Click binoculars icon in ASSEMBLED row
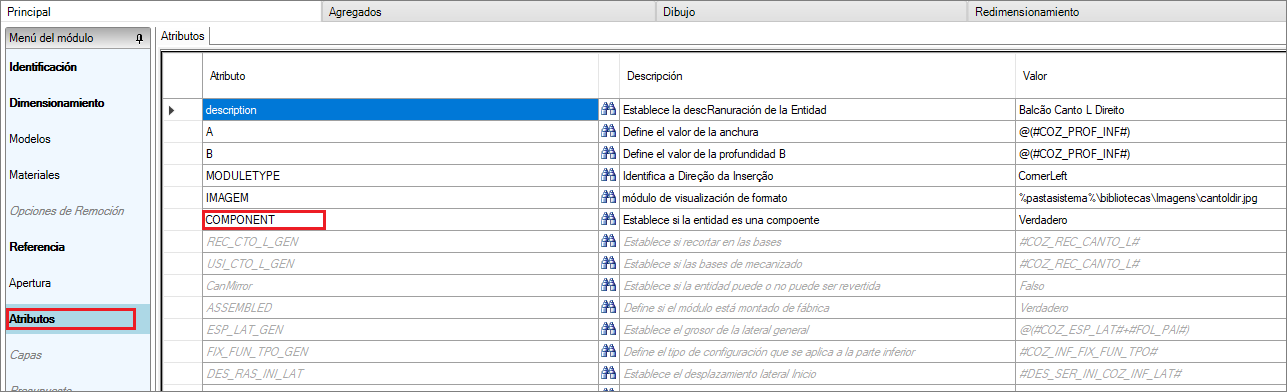The height and width of the screenshot is (392, 1287). (608, 308)
